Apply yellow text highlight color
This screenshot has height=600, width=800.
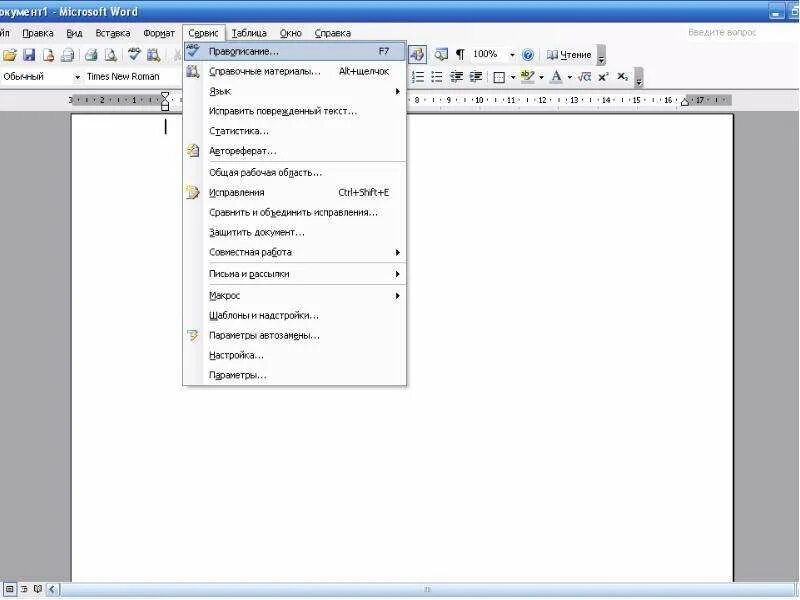528,77
